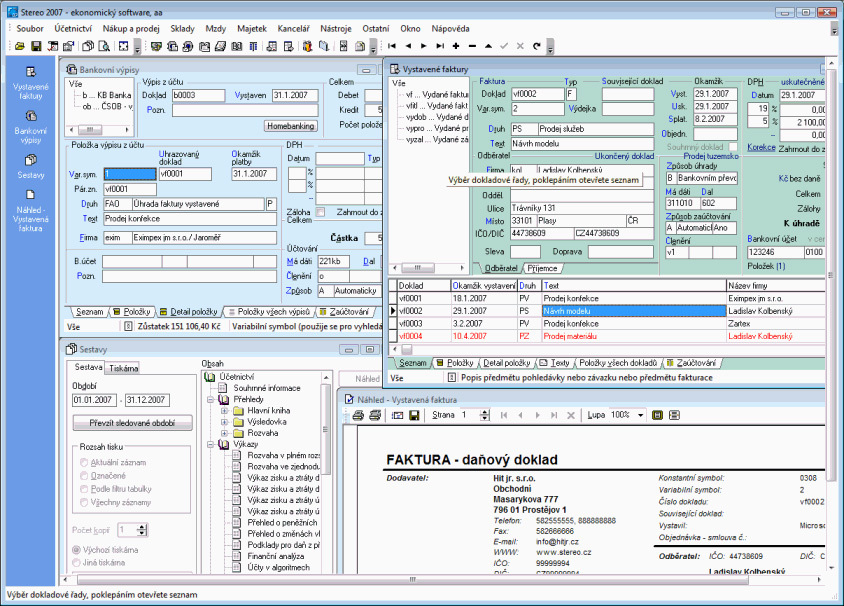Click the save diskette icon in main toolbar
This screenshot has height=606, width=844.
pos(36,46)
